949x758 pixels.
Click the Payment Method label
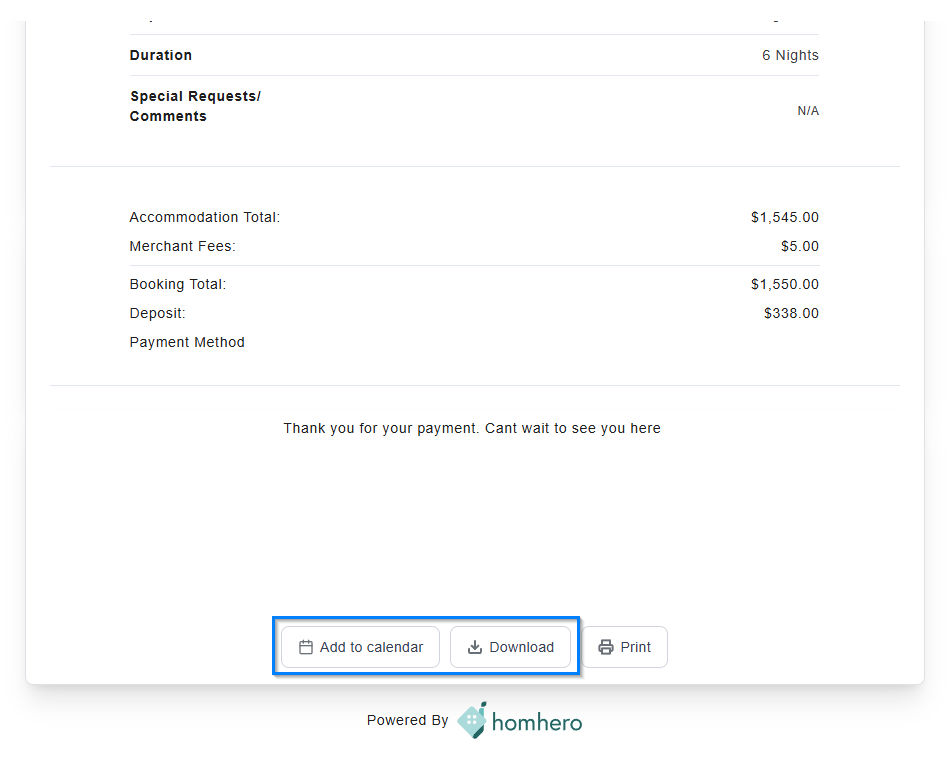[x=187, y=342]
